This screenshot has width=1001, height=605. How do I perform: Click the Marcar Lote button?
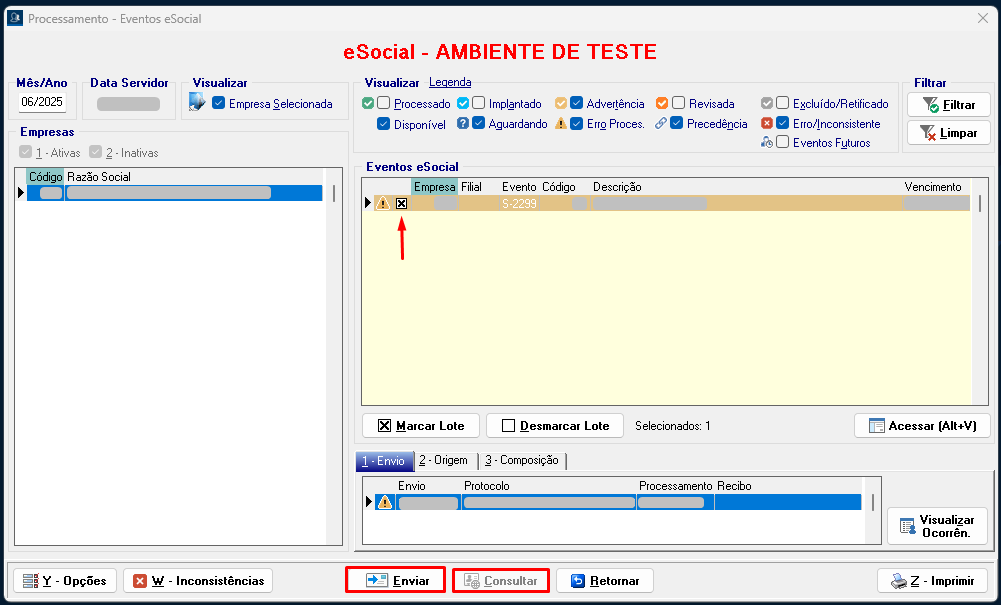[x=421, y=425]
